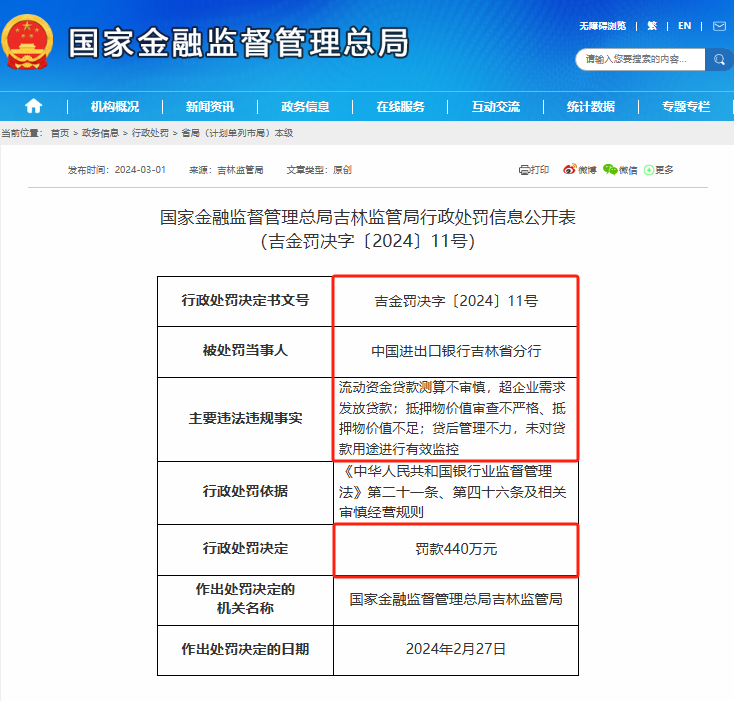Click the national emblem logo
The height and width of the screenshot is (701, 734).
[28, 42]
